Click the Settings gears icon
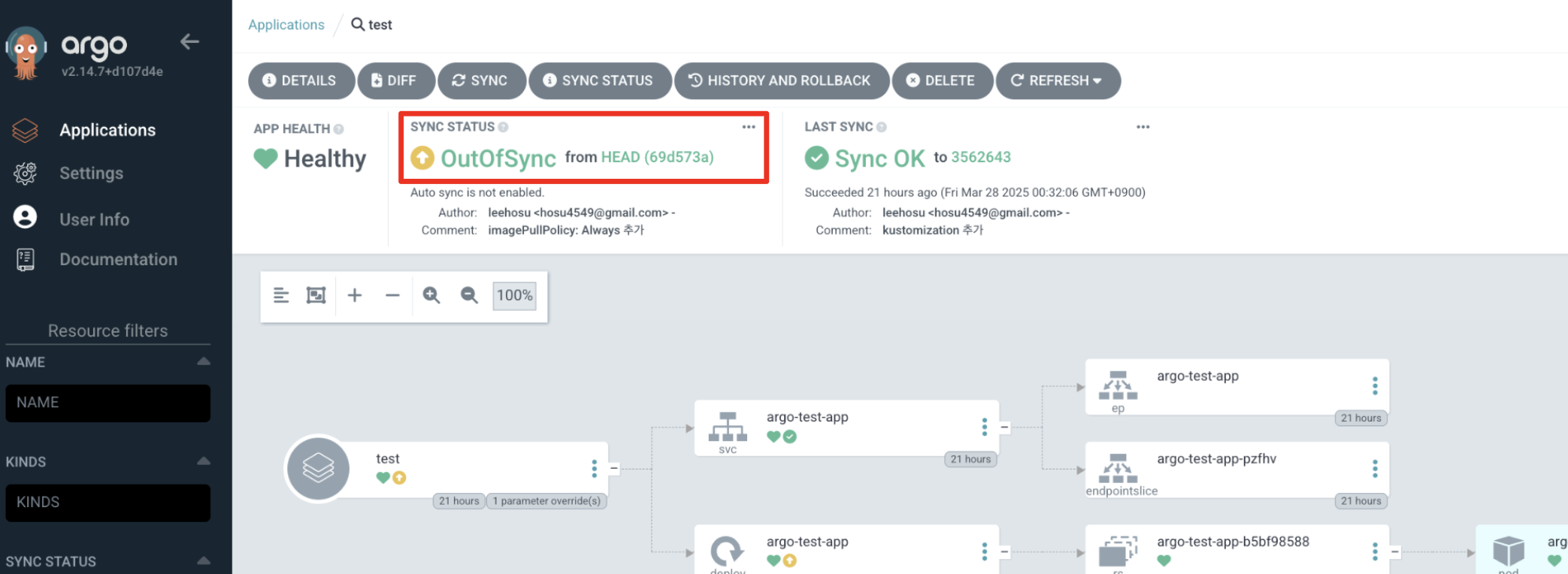 25,174
